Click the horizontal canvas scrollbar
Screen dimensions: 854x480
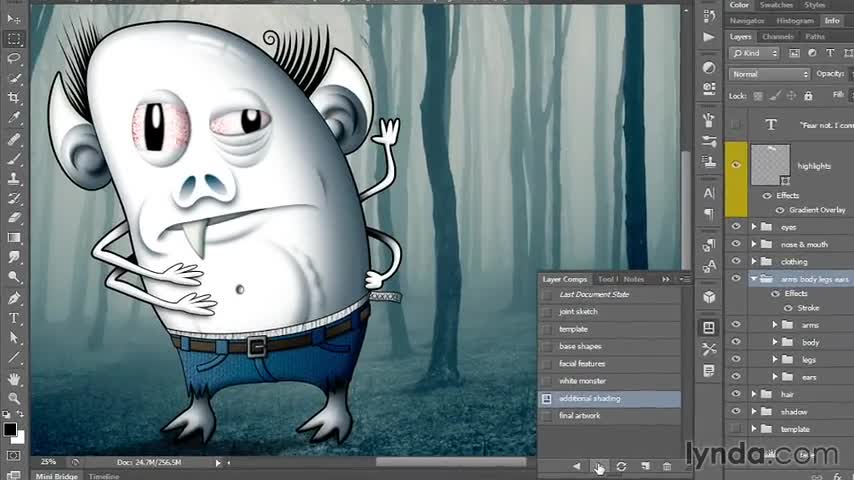pos(451,462)
